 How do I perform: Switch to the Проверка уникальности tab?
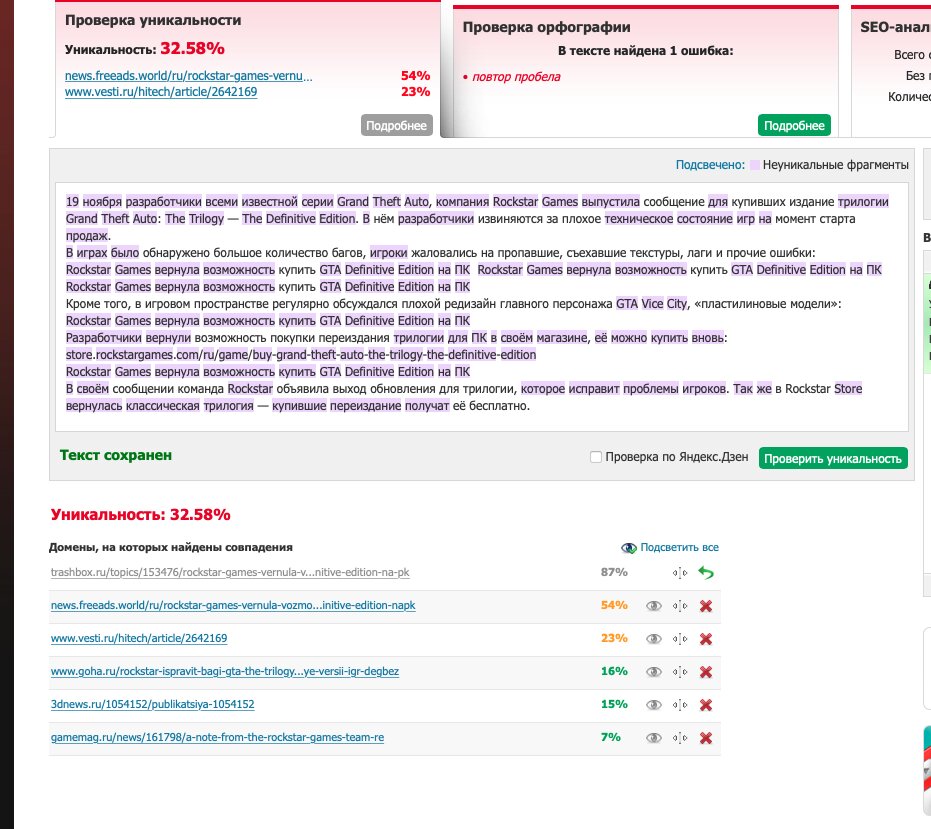153,20
